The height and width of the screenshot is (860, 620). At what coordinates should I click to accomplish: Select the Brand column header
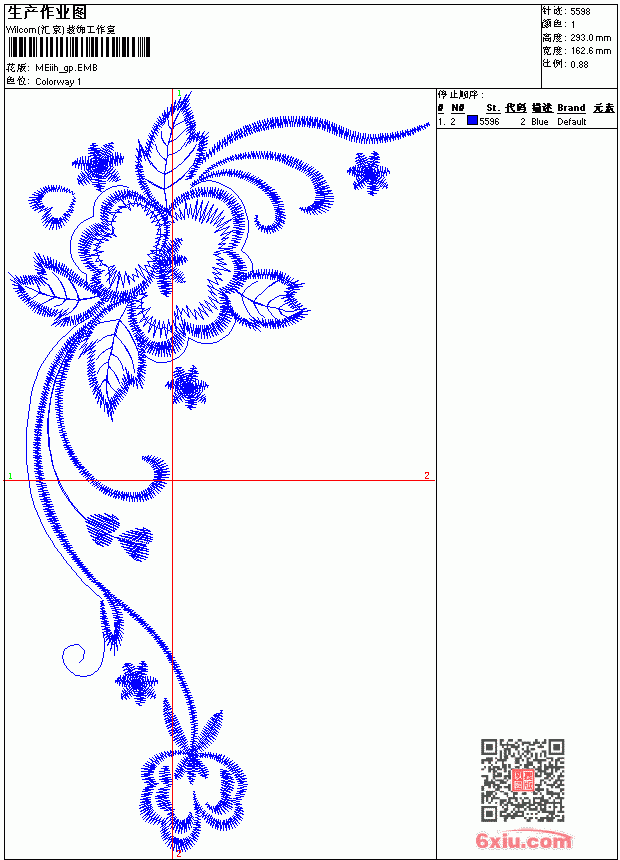pyautogui.click(x=571, y=108)
